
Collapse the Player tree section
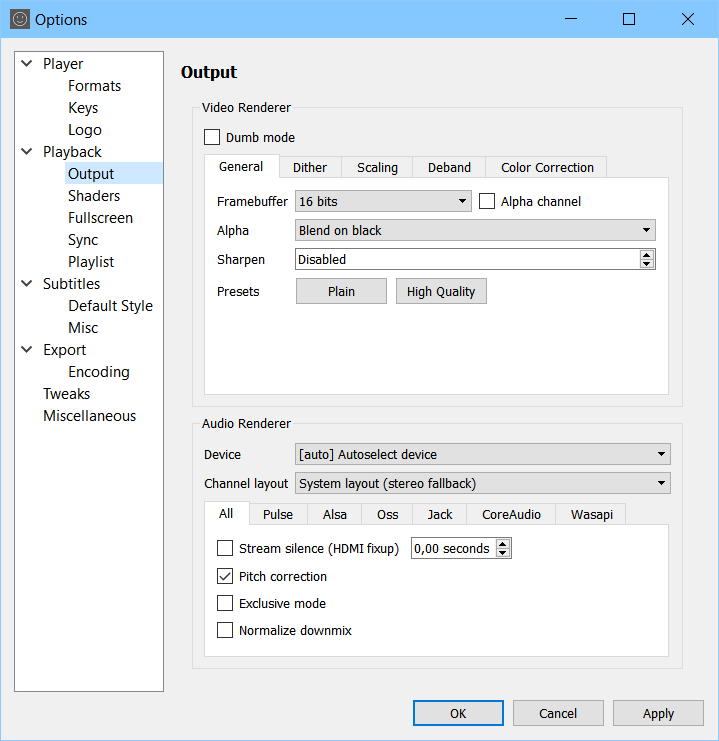(26, 64)
